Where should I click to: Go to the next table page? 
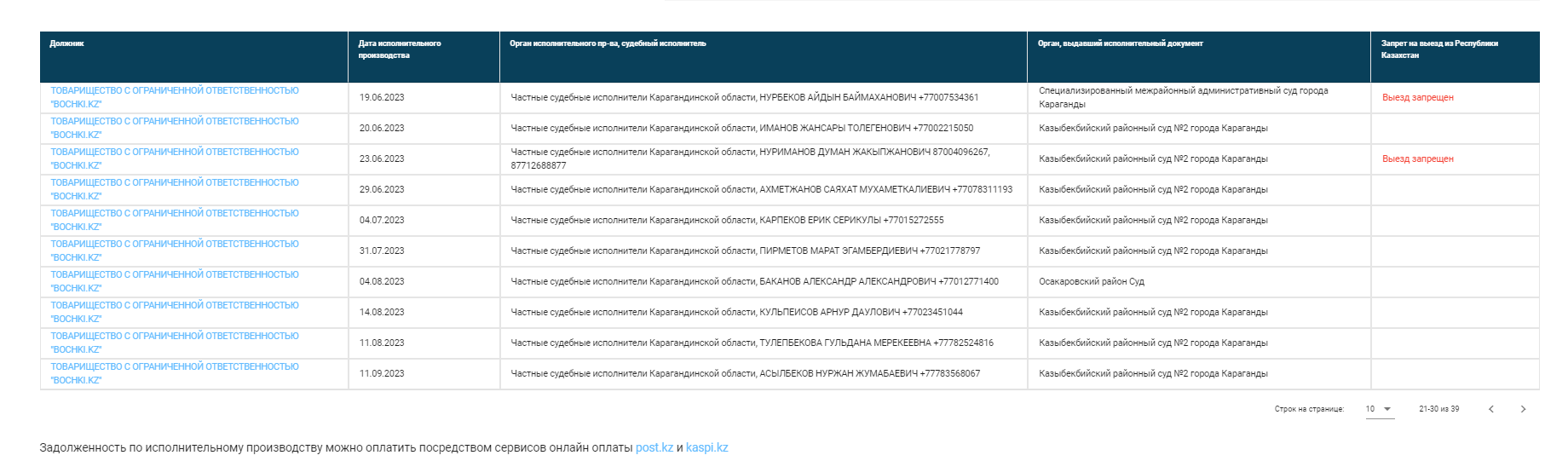point(1523,409)
